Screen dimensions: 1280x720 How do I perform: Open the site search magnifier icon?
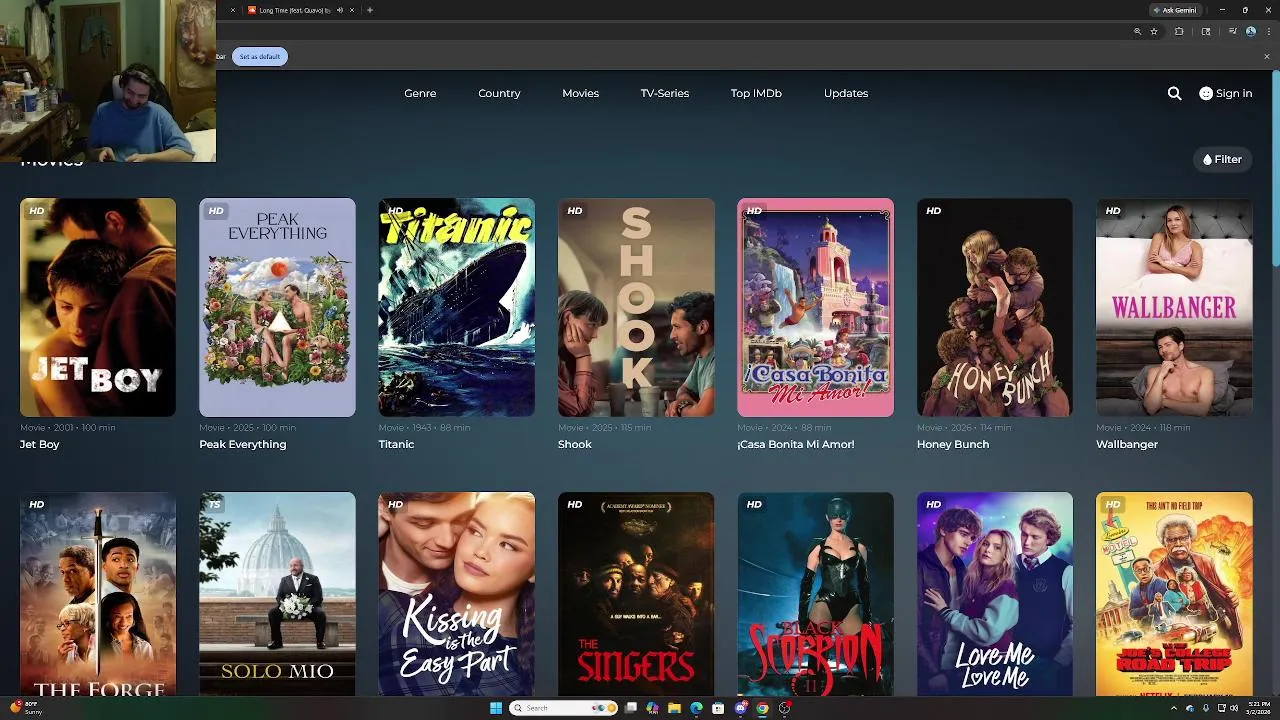click(1174, 93)
